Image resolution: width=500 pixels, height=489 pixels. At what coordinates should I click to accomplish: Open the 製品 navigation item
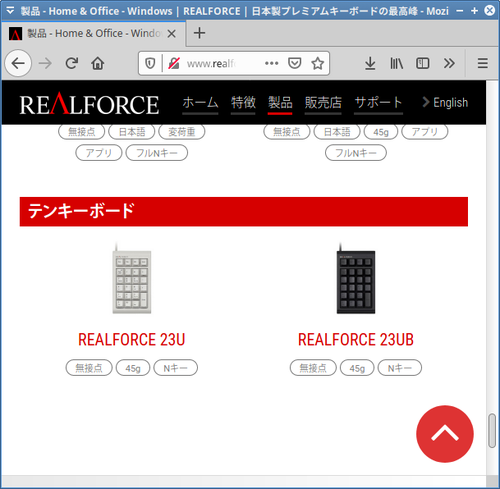(x=280, y=103)
